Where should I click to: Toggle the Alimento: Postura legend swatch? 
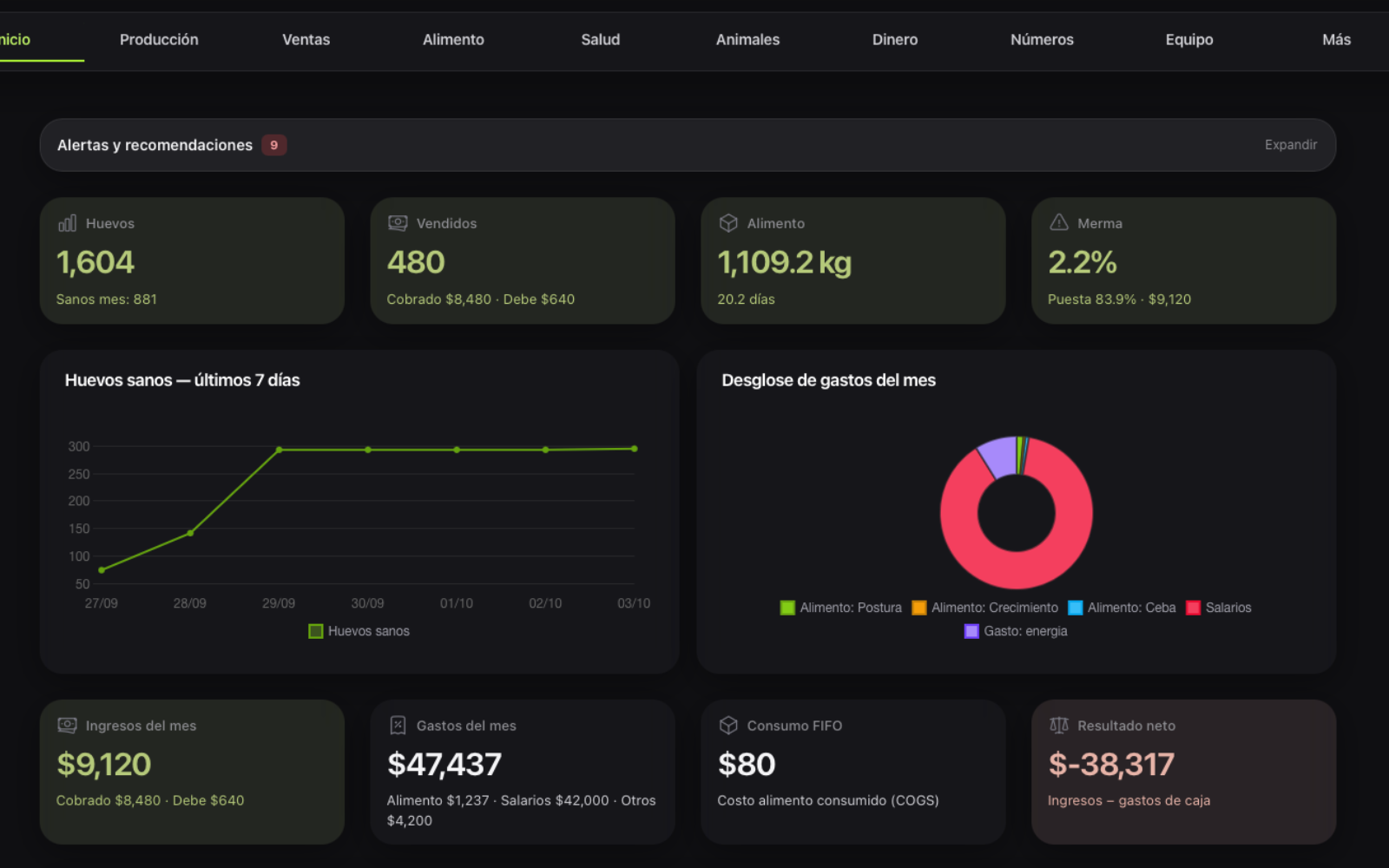tap(787, 608)
